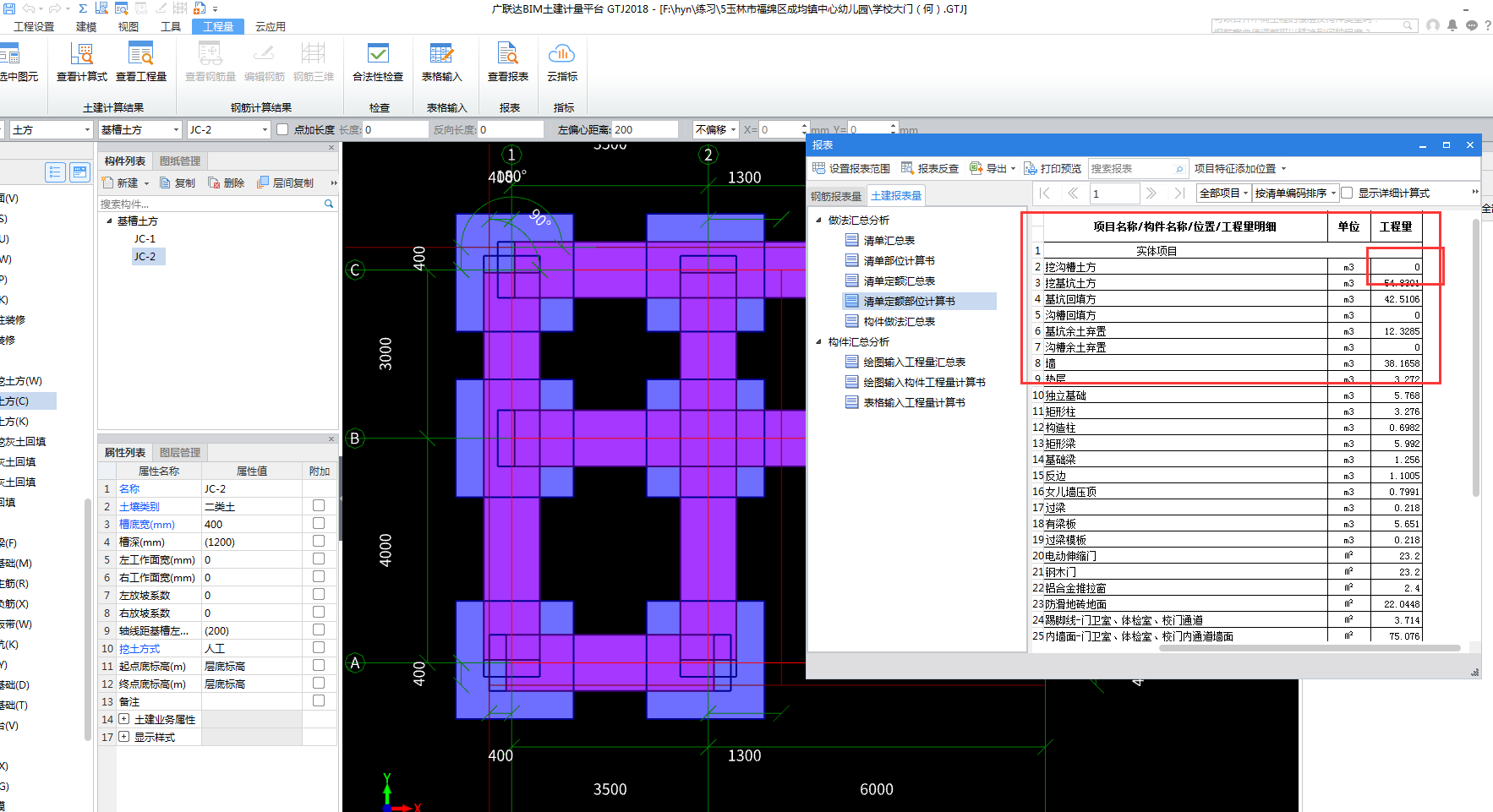Collapse the 做法汇总分析 tree node
Screen dimensions: 1493x812
(818, 220)
